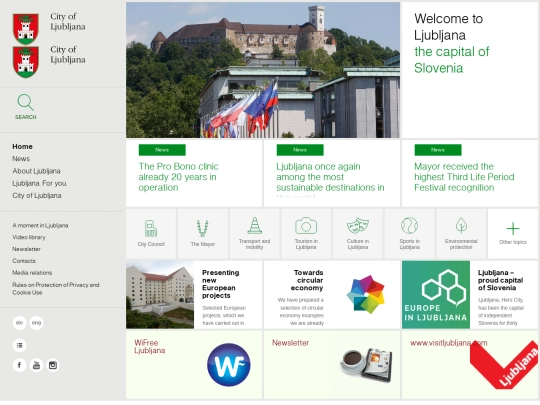Open Mayor received Third Life Period headline
The width and height of the screenshot is (540, 405).
[x=464, y=177]
